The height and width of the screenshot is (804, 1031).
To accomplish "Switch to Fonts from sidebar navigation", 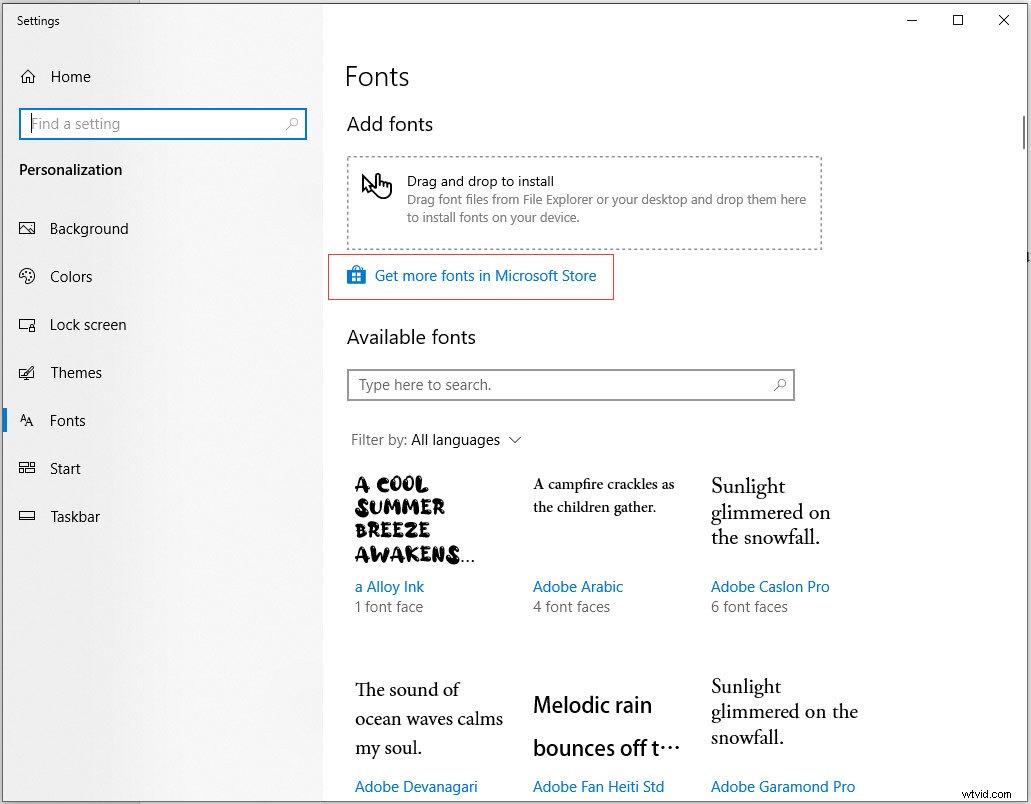I will (x=65, y=421).
